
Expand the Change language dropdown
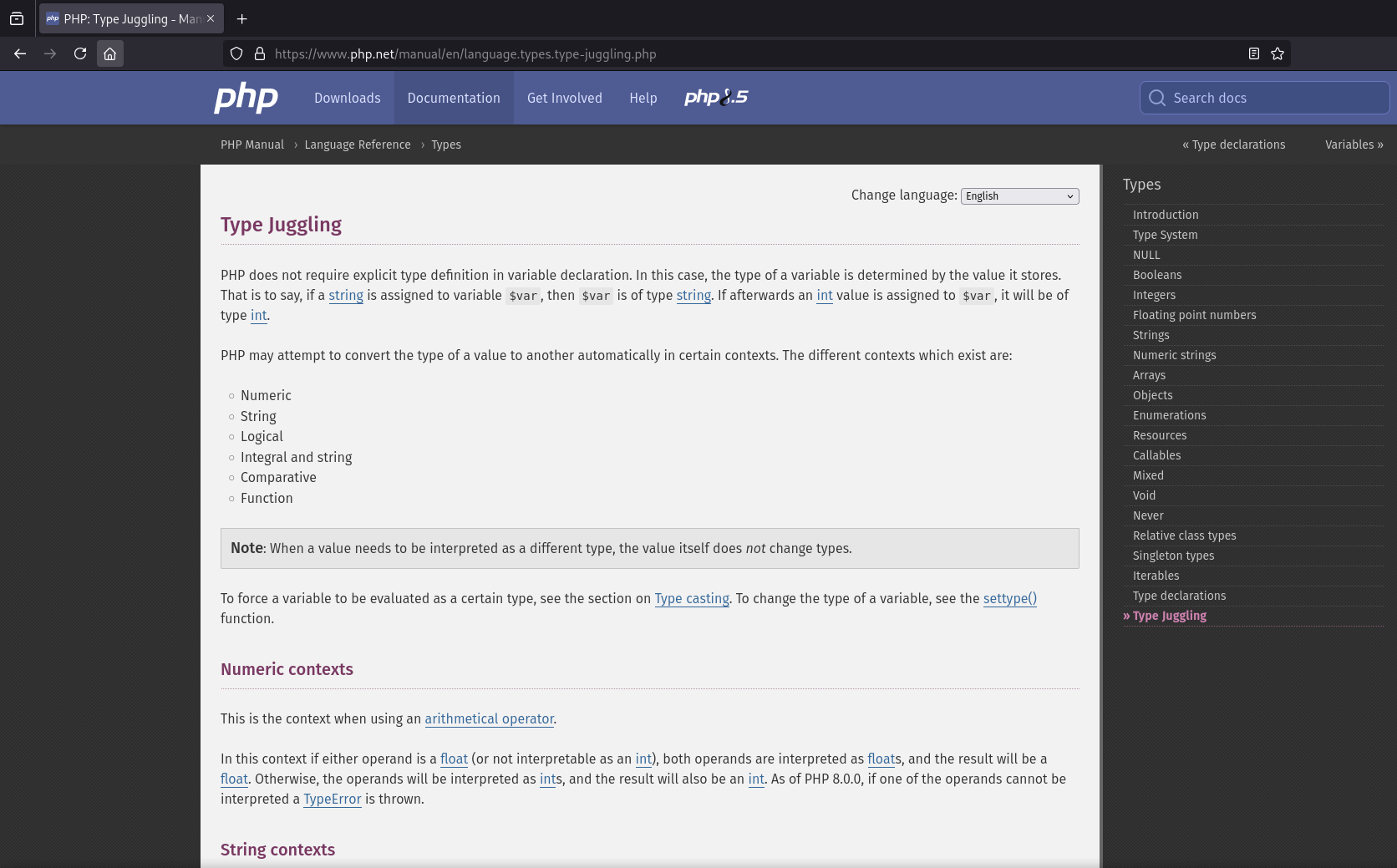coord(1019,196)
